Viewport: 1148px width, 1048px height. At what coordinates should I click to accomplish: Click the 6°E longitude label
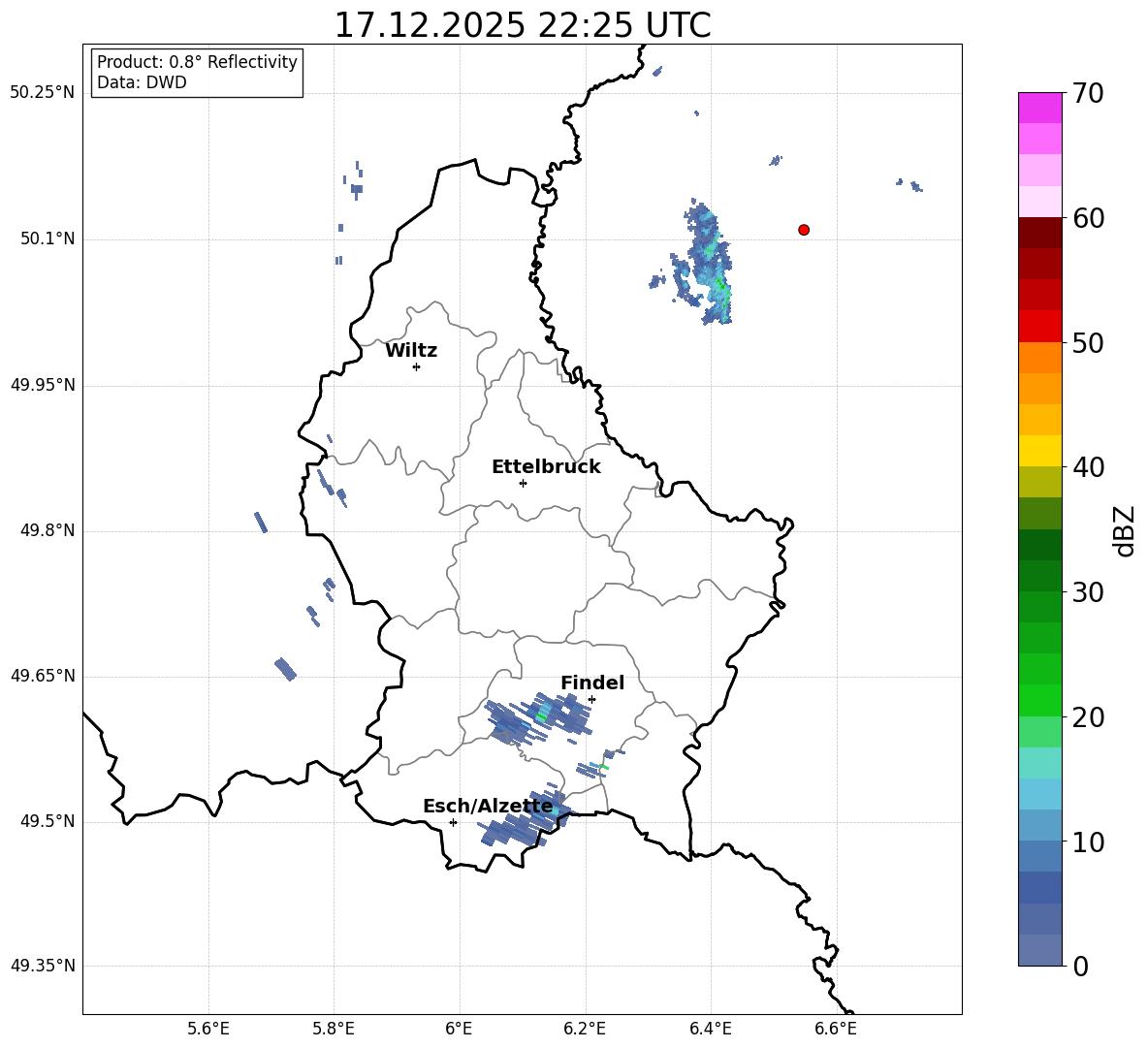click(459, 1029)
